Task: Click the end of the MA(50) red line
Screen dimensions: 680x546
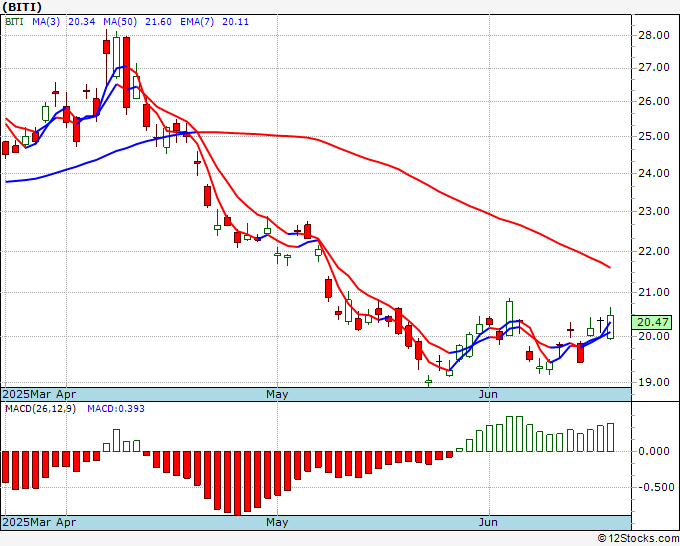Action: 610,267
